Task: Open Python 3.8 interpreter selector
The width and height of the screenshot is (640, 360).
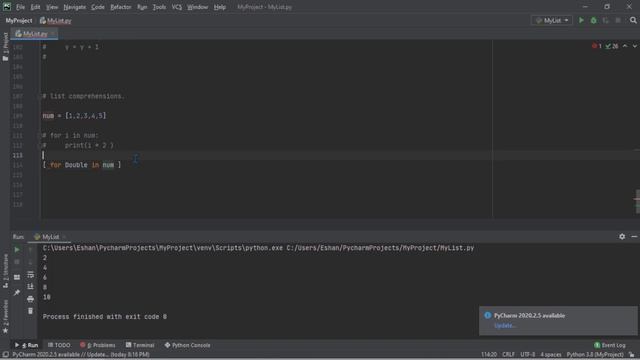Action: pyautogui.click(x=595, y=354)
